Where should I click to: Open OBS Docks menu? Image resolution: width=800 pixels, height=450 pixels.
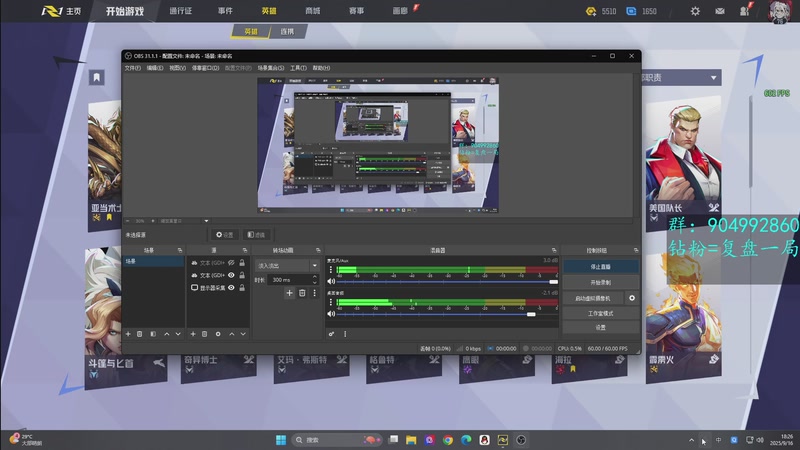point(206,68)
